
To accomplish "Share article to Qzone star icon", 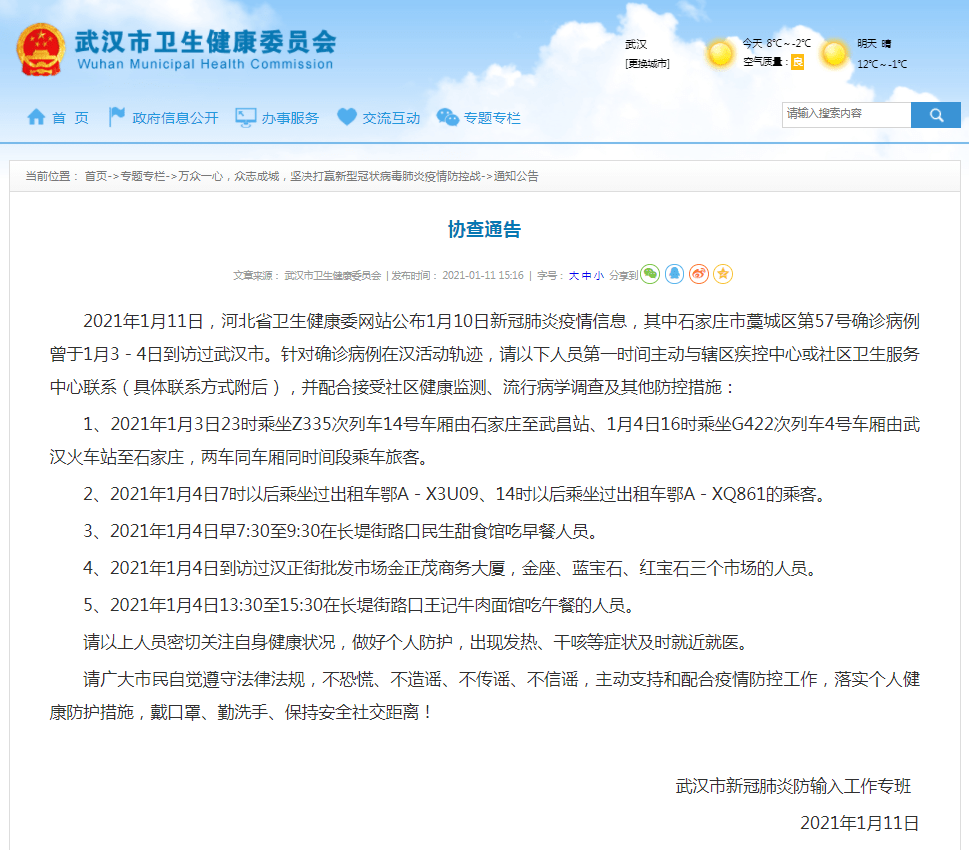I will pyautogui.click(x=723, y=274).
